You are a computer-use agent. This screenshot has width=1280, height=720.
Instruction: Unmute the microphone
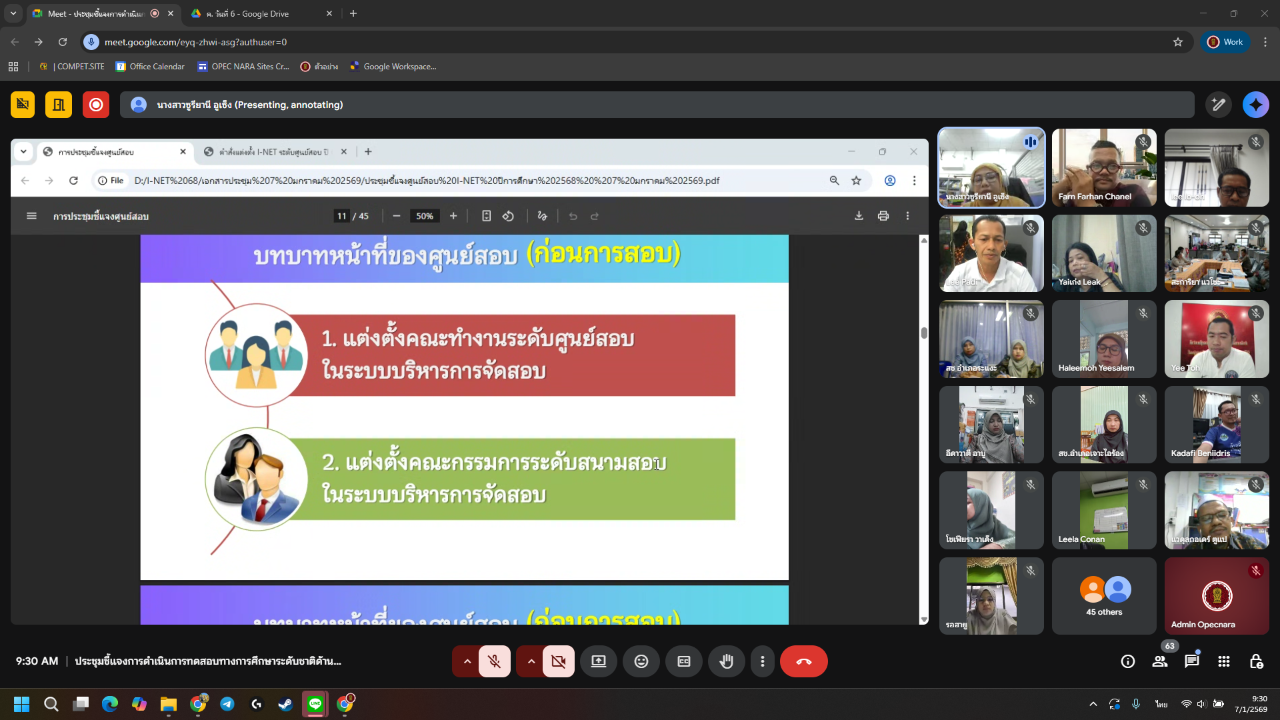tap(494, 661)
